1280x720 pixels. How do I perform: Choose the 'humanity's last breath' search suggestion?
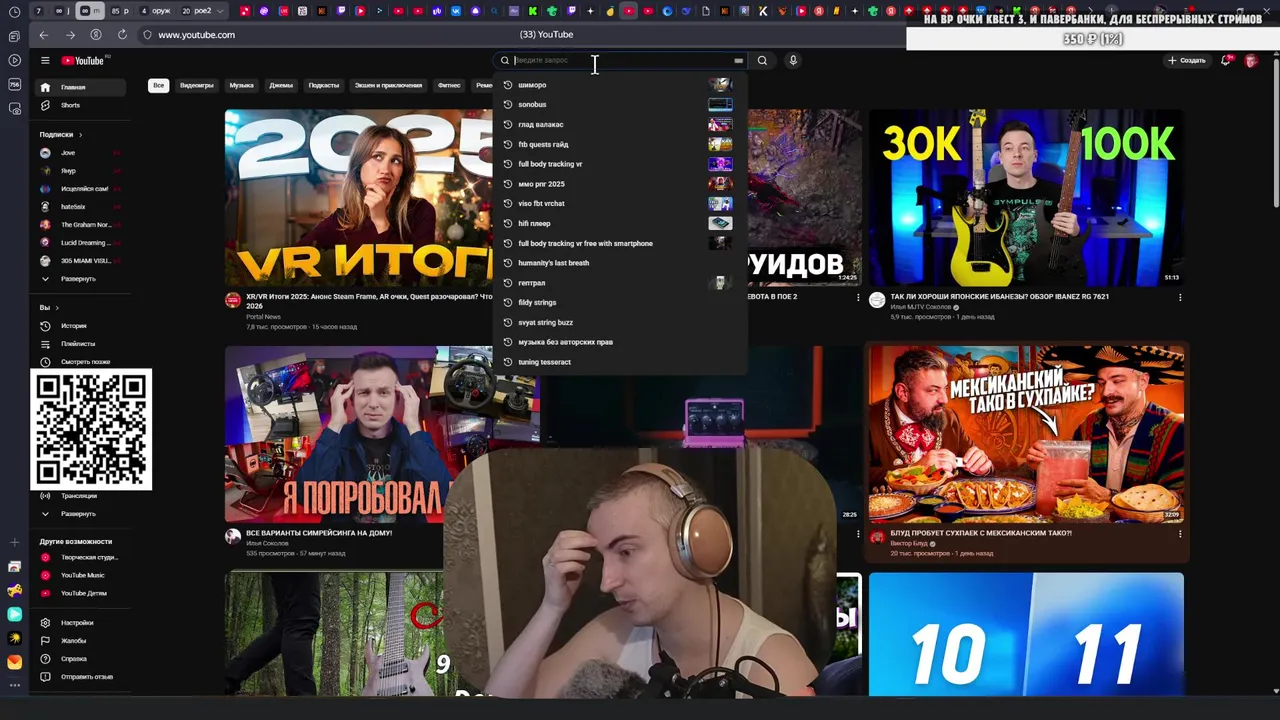(x=620, y=263)
